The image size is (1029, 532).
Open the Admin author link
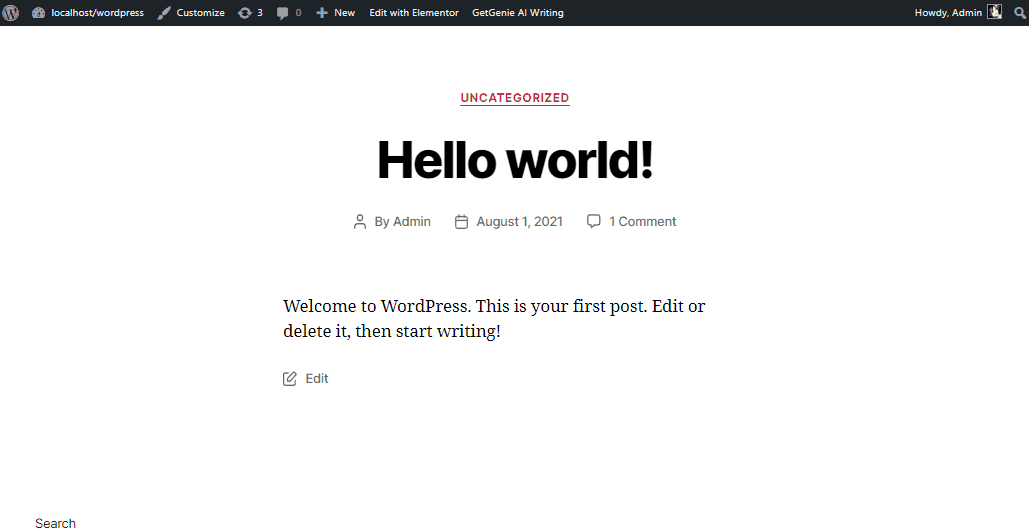pyautogui.click(x=411, y=222)
